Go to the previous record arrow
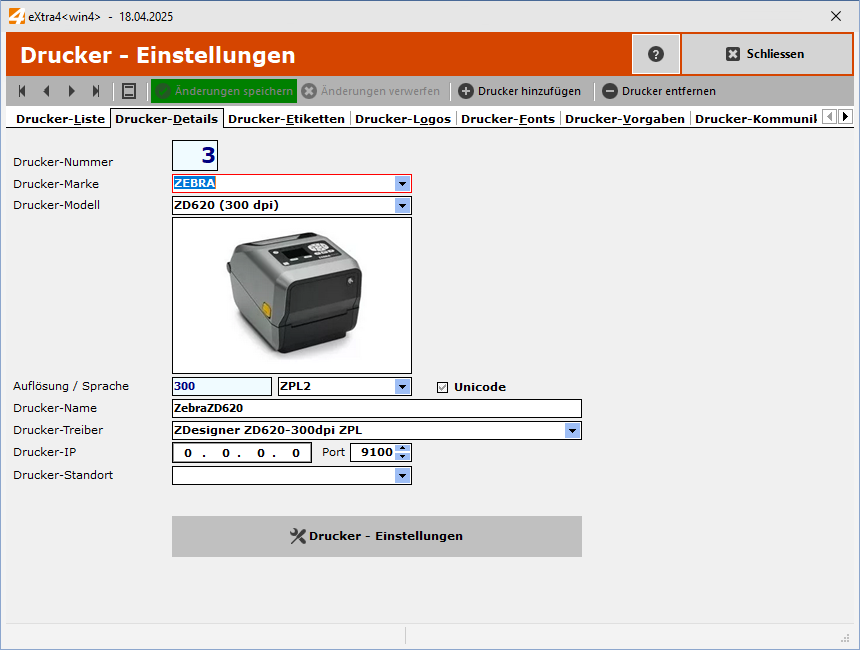This screenshot has width=860, height=650. pos(45,91)
